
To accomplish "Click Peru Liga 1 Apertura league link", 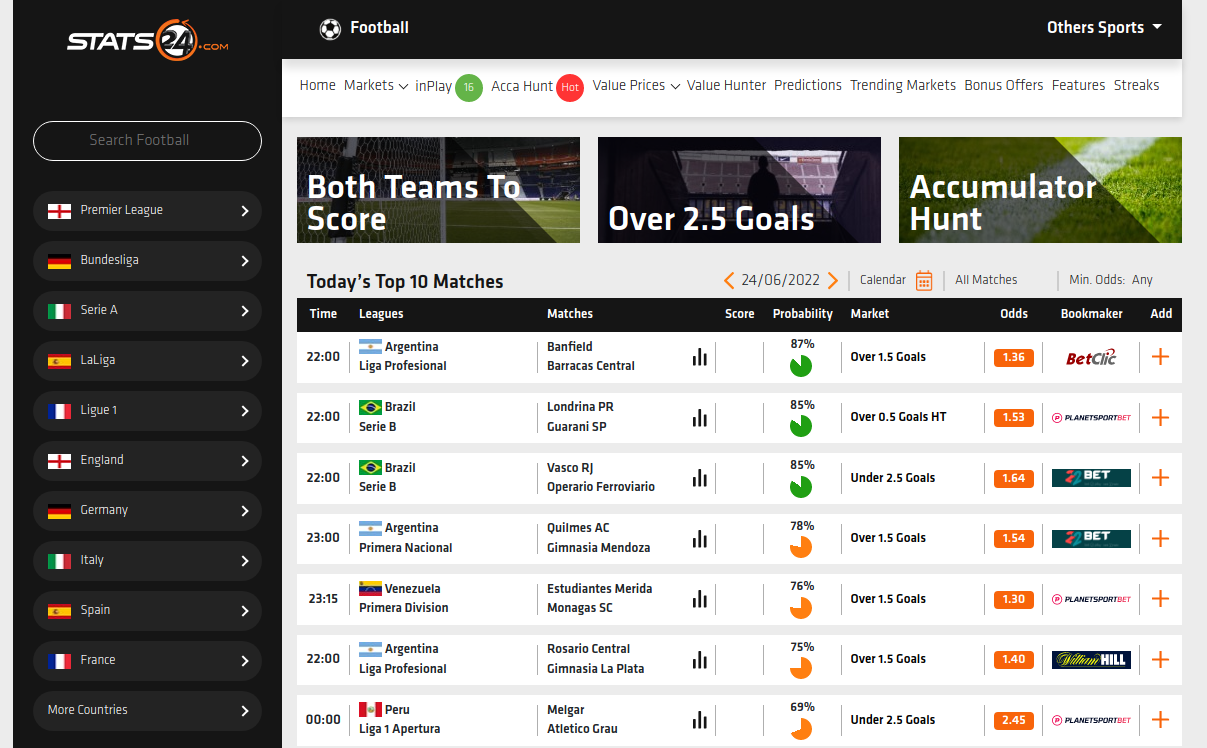I will [x=399, y=719].
